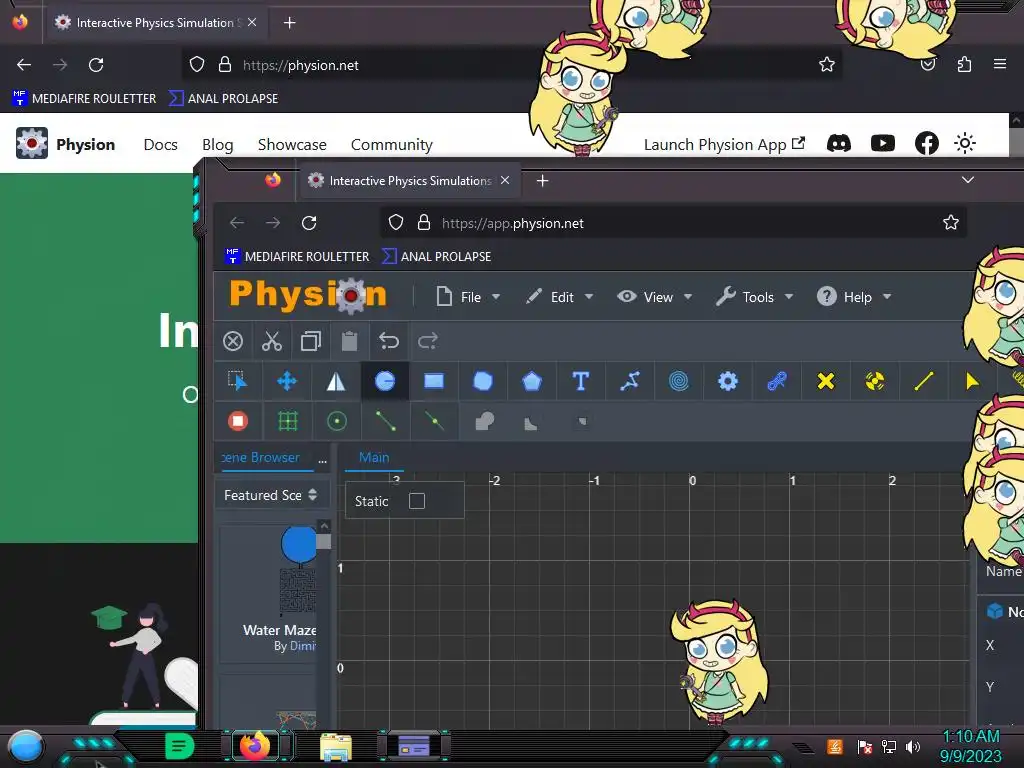Click the Copy icon
Screen dimensions: 1024x768
point(311,341)
